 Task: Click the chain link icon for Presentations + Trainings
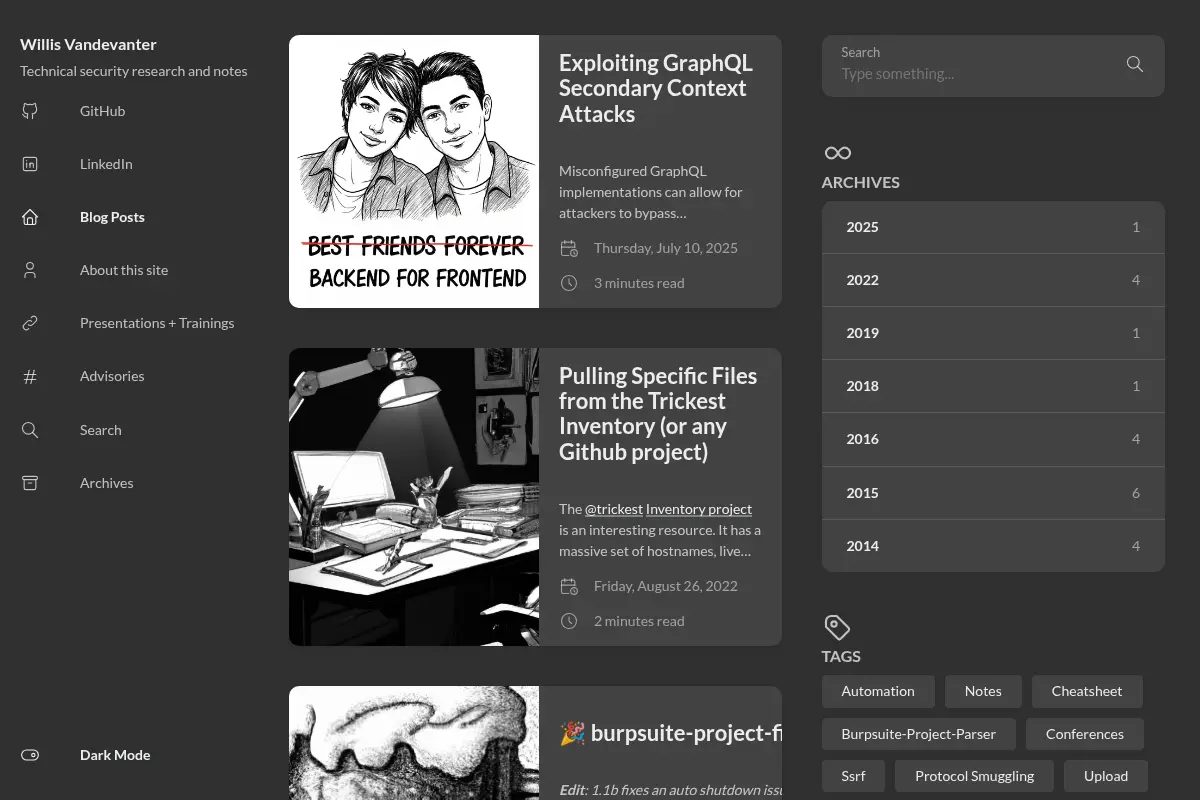coord(30,323)
